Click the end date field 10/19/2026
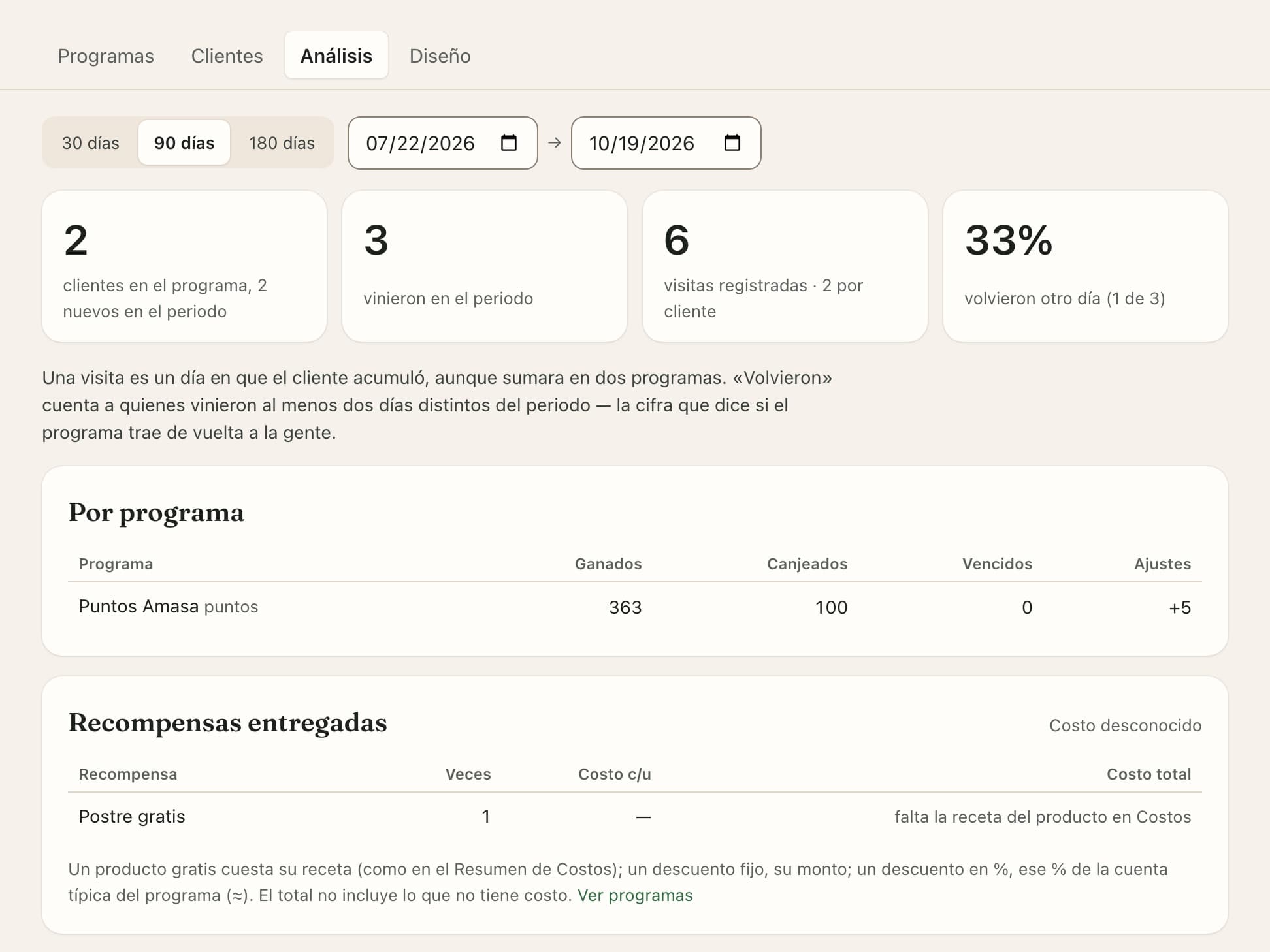Viewport: 1270px width, 952px height. tap(666, 143)
